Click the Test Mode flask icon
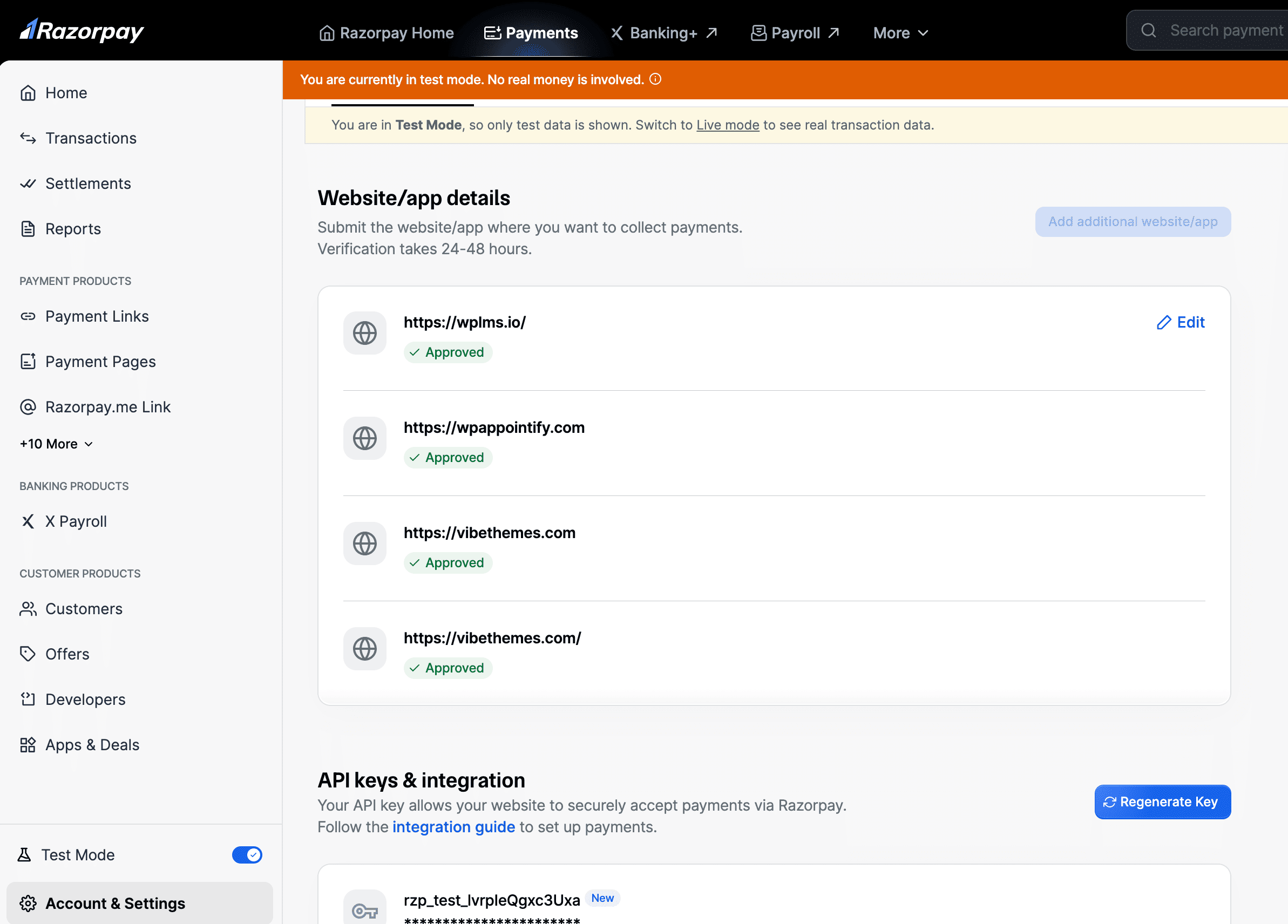Image resolution: width=1288 pixels, height=924 pixels. tap(24, 855)
